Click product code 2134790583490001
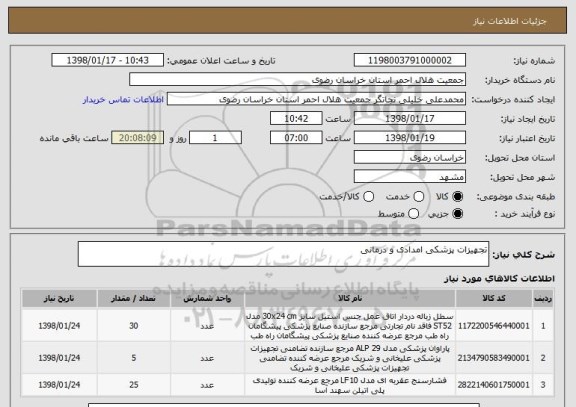 tap(494, 358)
